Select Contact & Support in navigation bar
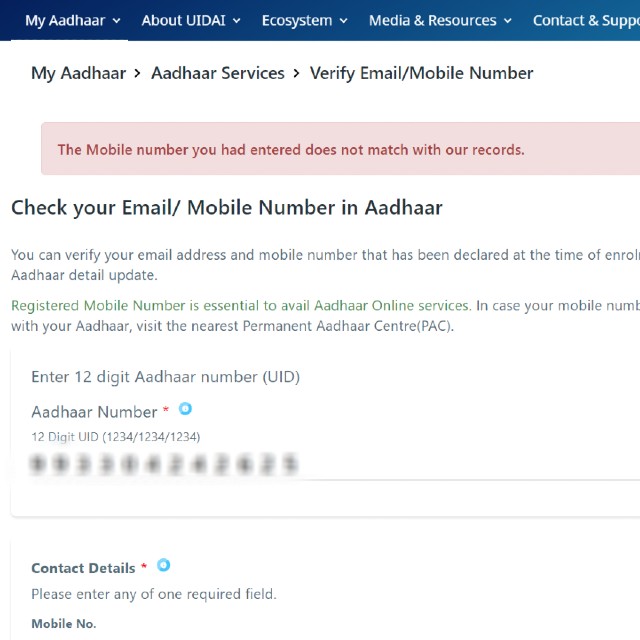Image resolution: width=640 pixels, height=640 pixels. pyautogui.click(x=586, y=20)
